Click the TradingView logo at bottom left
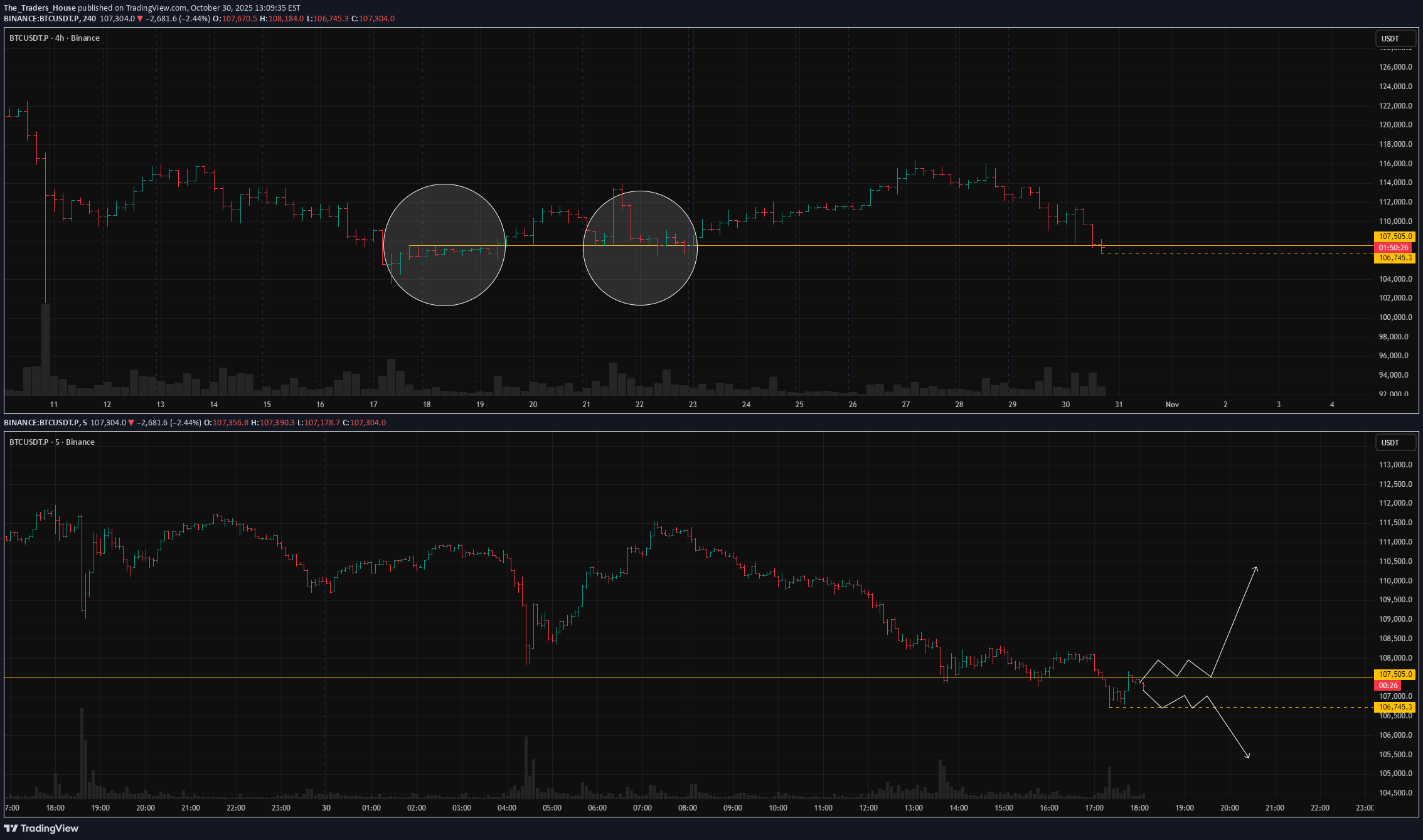 (41, 828)
